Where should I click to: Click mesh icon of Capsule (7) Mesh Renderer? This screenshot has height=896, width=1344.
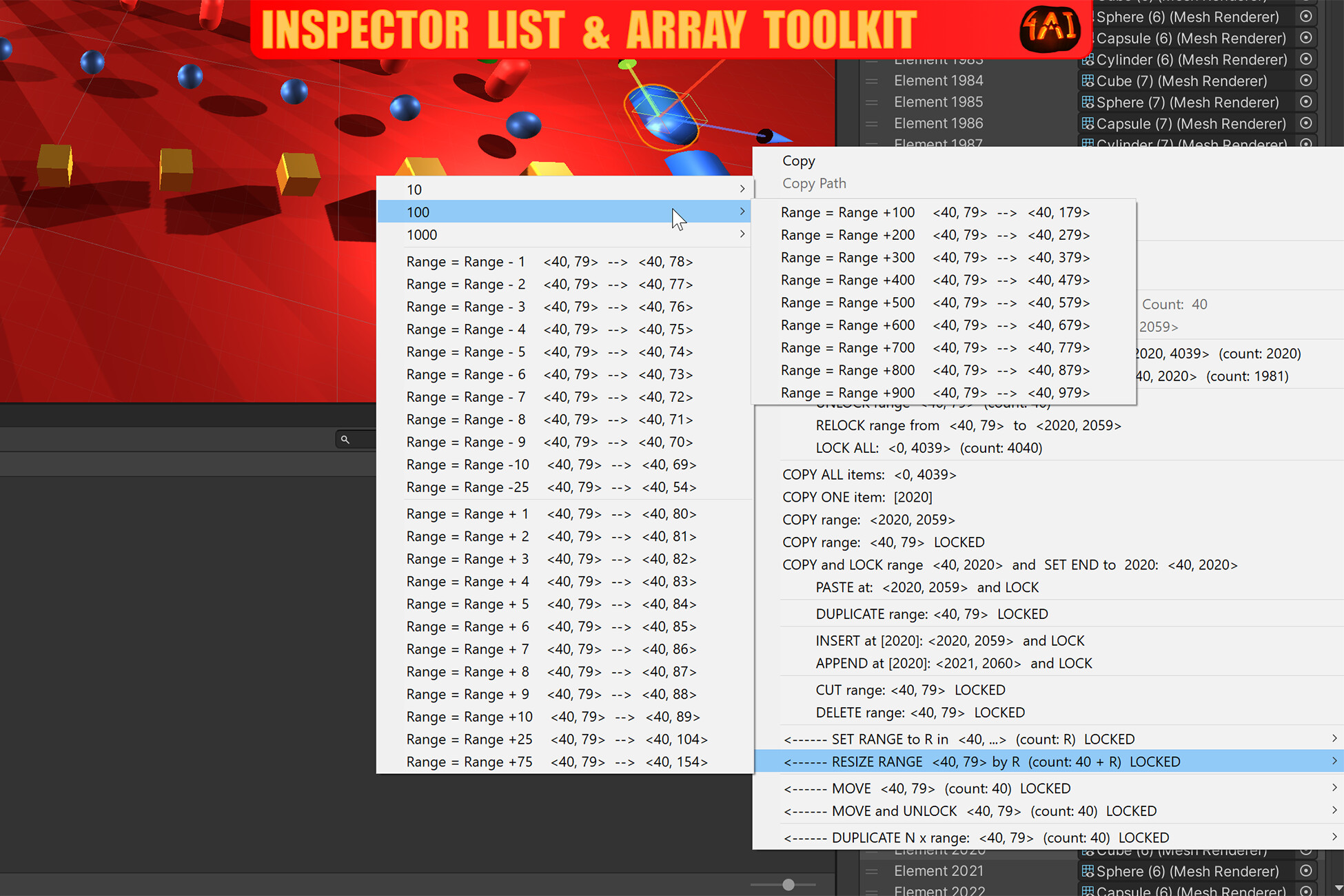[1088, 123]
